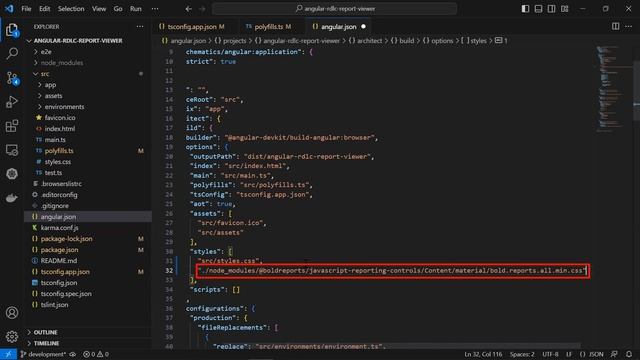Click the styles breadcrumb segment
This screenshot has width=640, height=360.
coord(474,41)
